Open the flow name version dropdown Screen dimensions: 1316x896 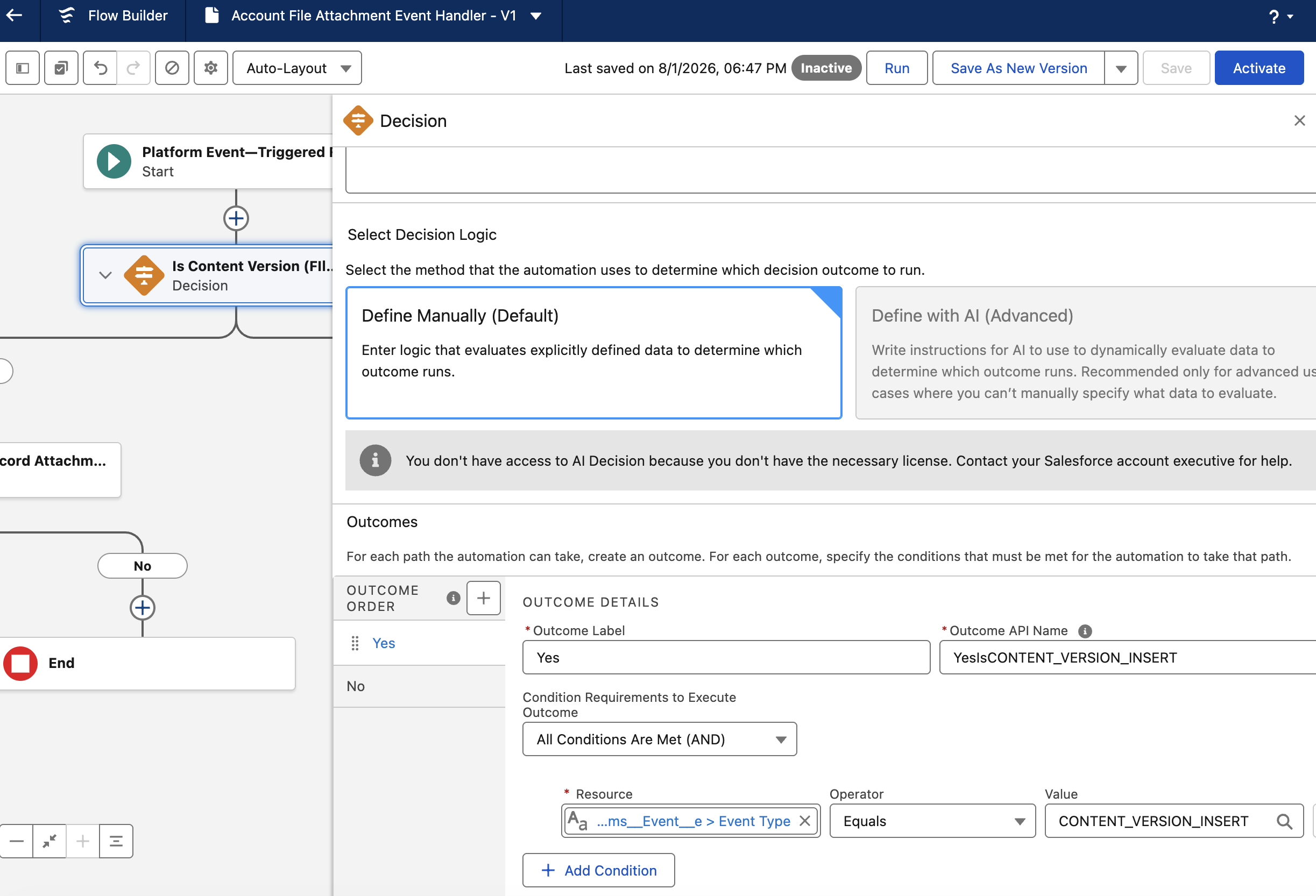pos(536,16)
